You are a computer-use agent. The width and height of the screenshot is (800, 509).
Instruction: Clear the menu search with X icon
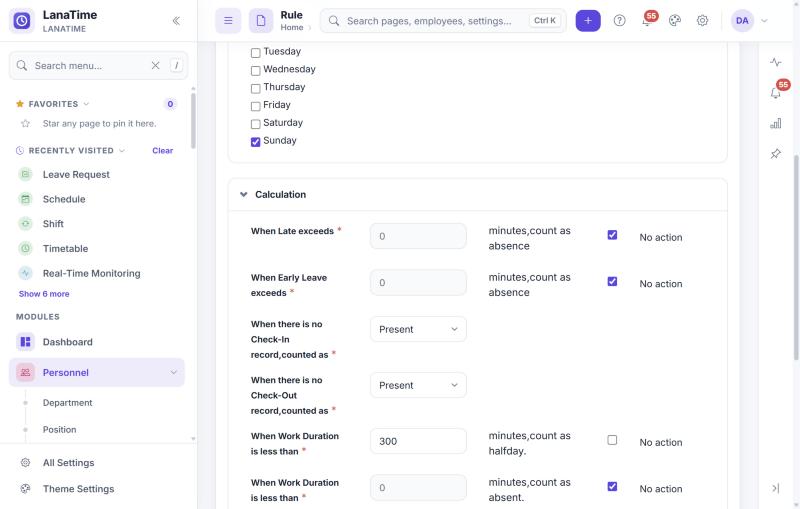(156, 65)
